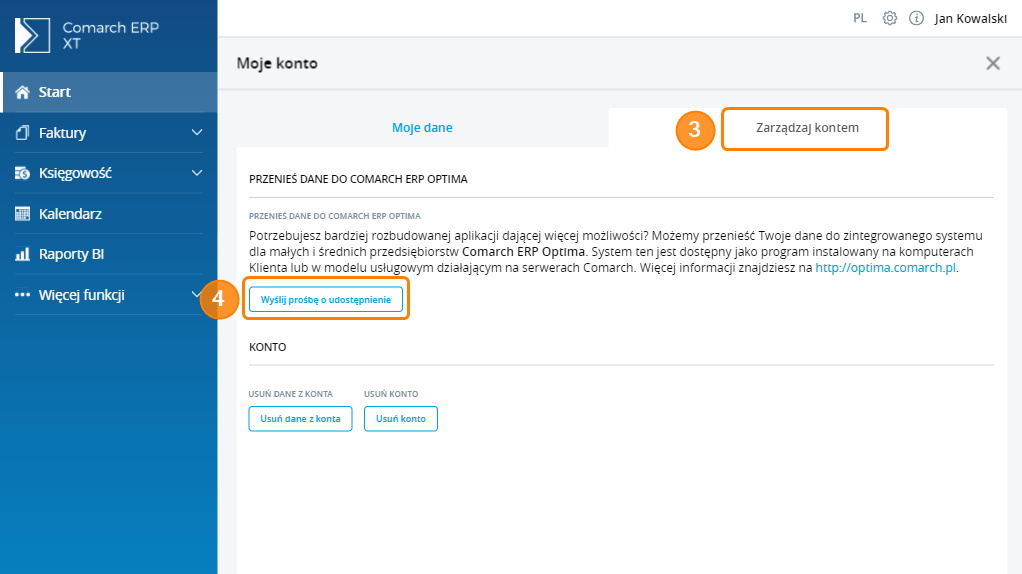
Task: Click the Usuń konto button
Action: [401, 419]
